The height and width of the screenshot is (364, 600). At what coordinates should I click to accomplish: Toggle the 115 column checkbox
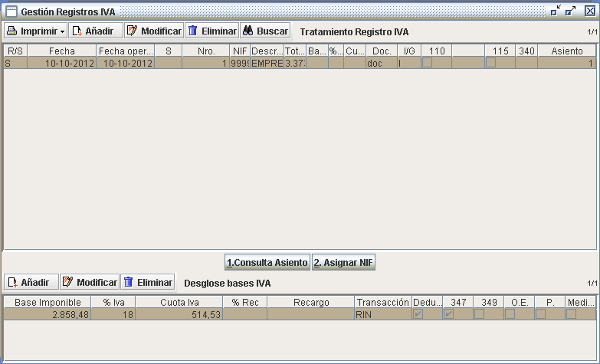pyautogui.click(x=491, y=62)
